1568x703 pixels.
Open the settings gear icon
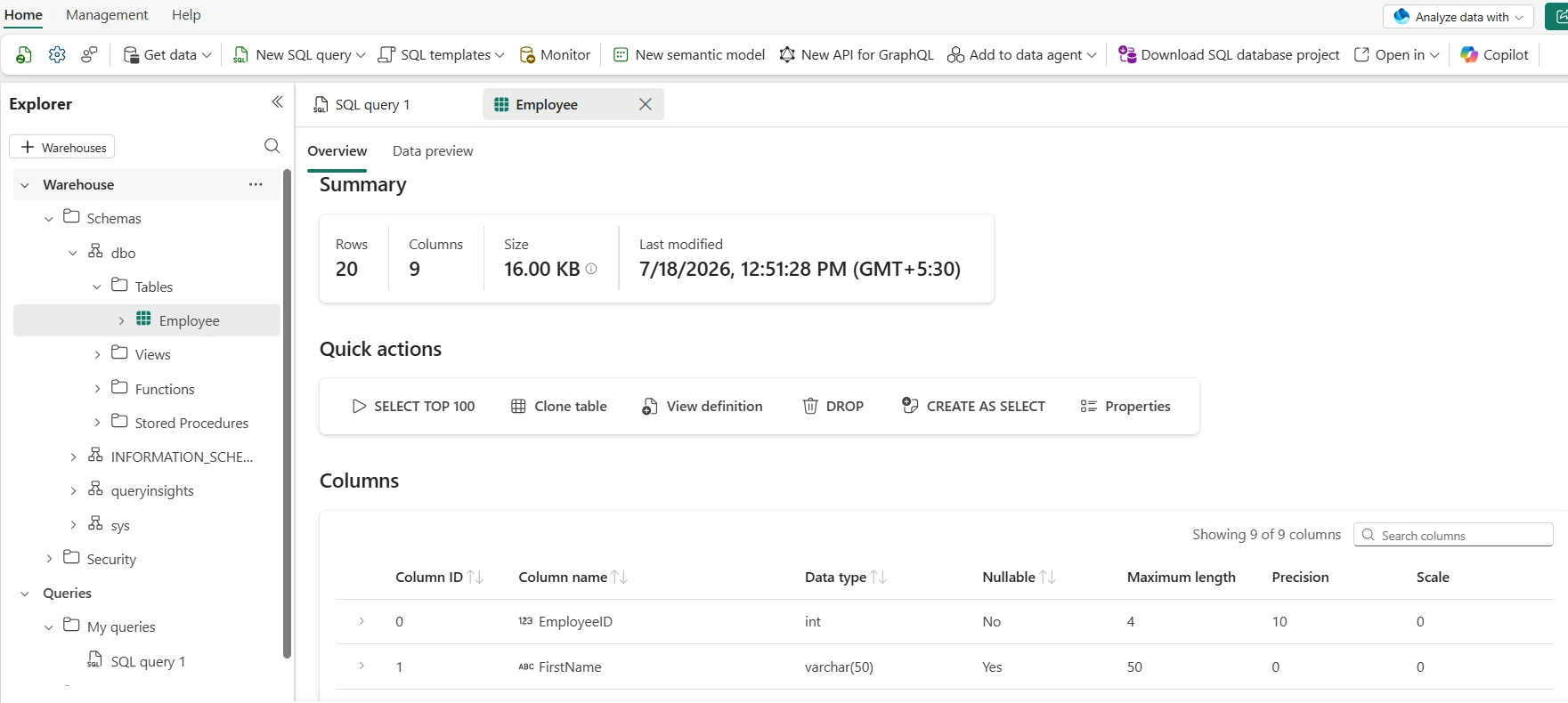pos(57,54)
